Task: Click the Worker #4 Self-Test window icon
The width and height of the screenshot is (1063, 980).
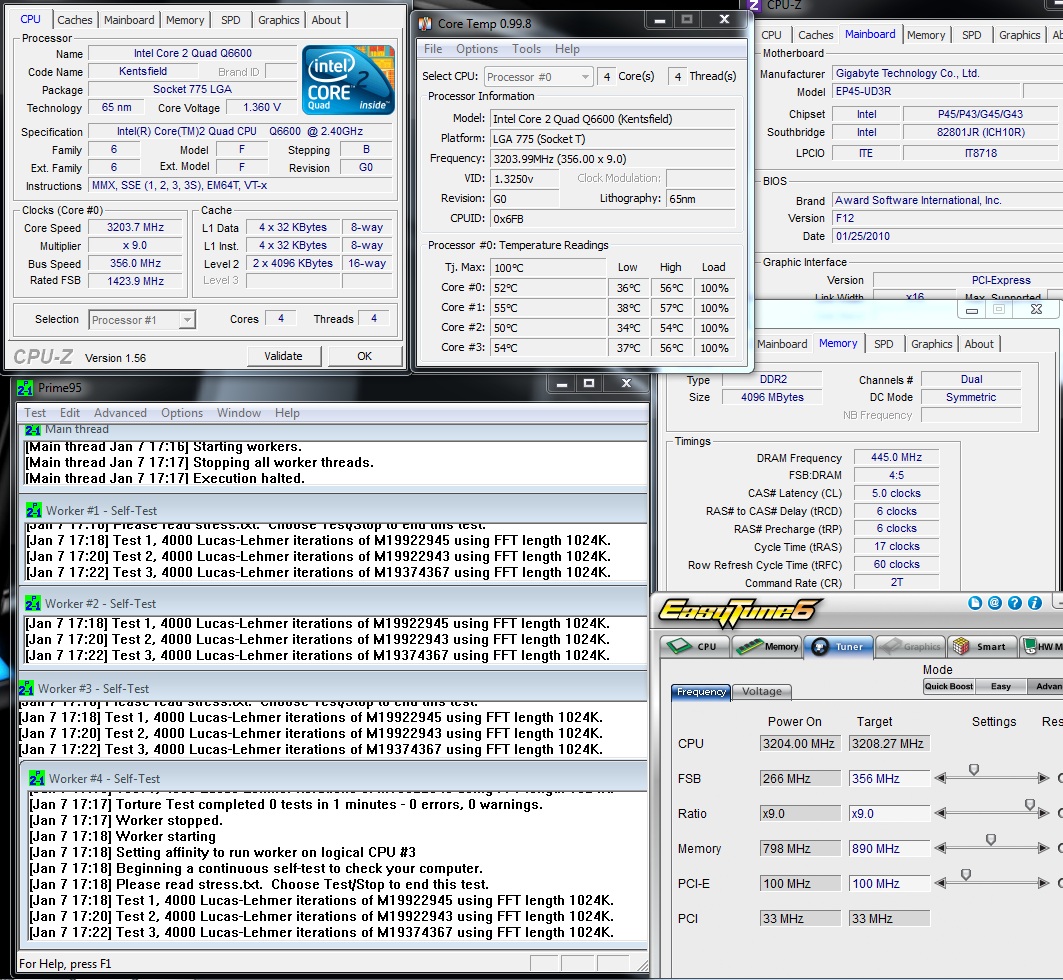Action: 37,778
